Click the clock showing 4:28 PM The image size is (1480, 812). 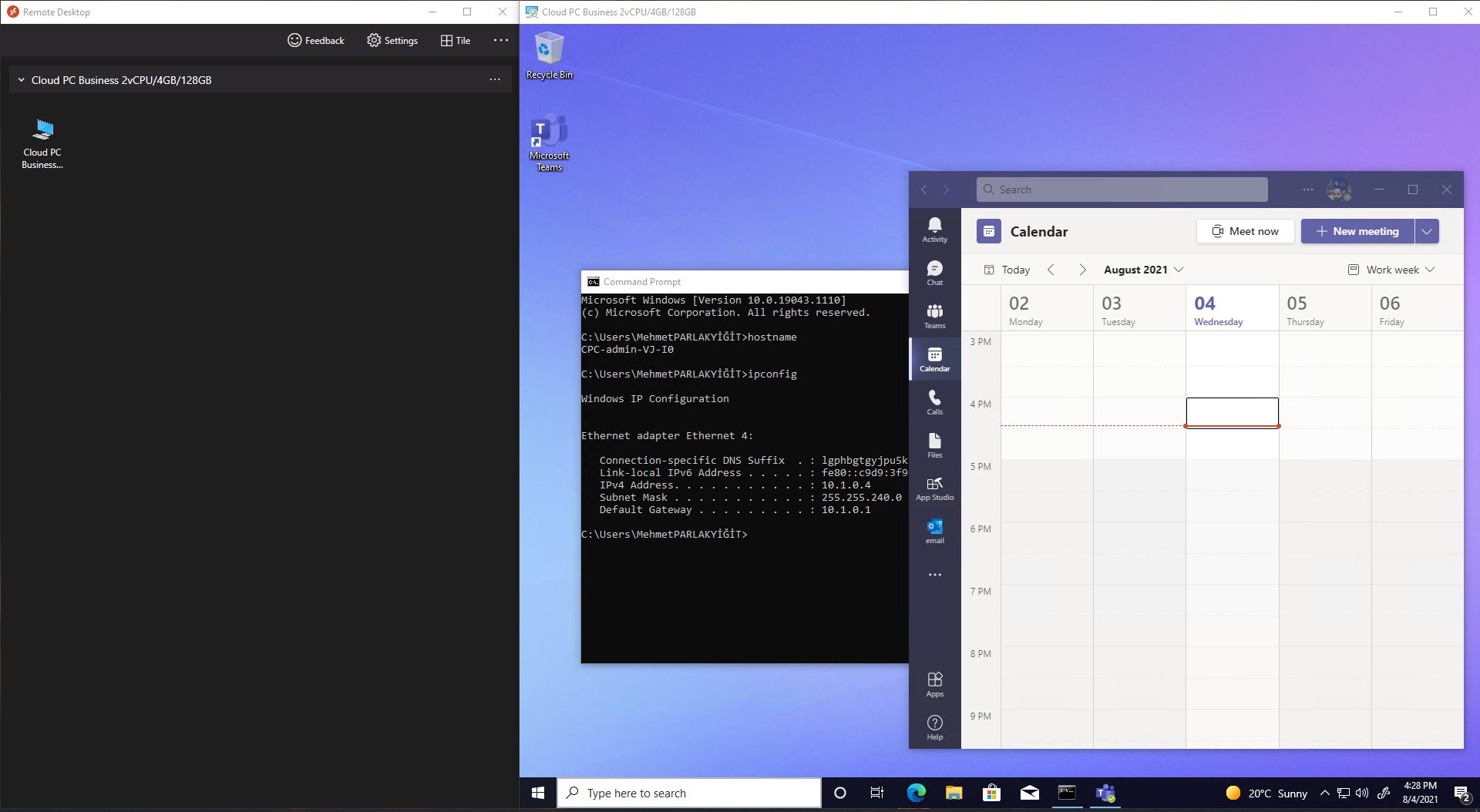(x=1420, y=793)
